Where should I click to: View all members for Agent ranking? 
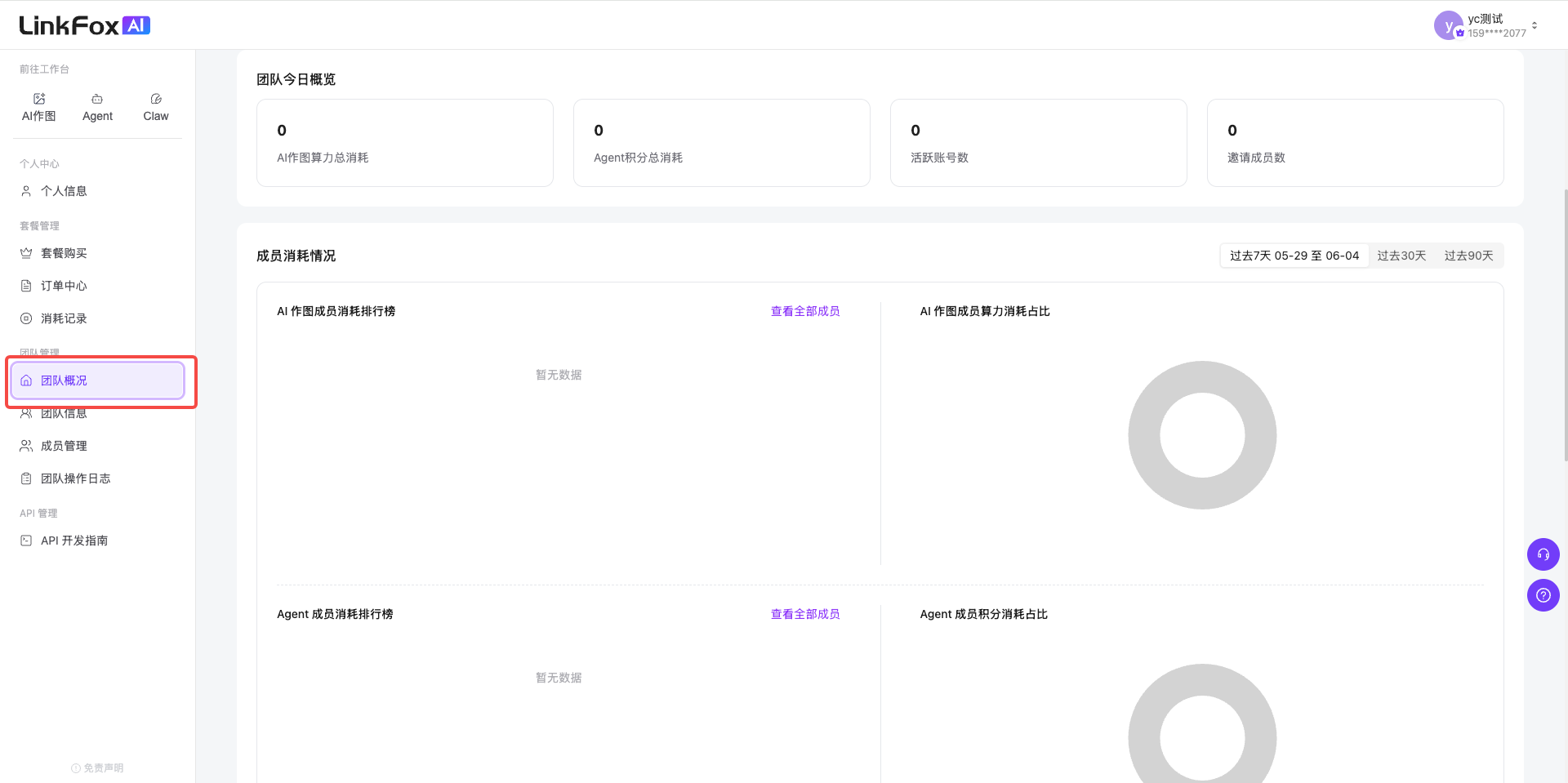(x=805, y=614)
